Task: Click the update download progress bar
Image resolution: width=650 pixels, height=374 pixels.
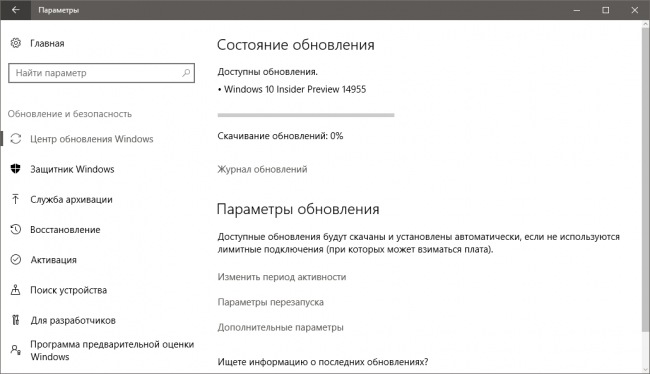Action: pyautogui.click(x=306, y=115)
